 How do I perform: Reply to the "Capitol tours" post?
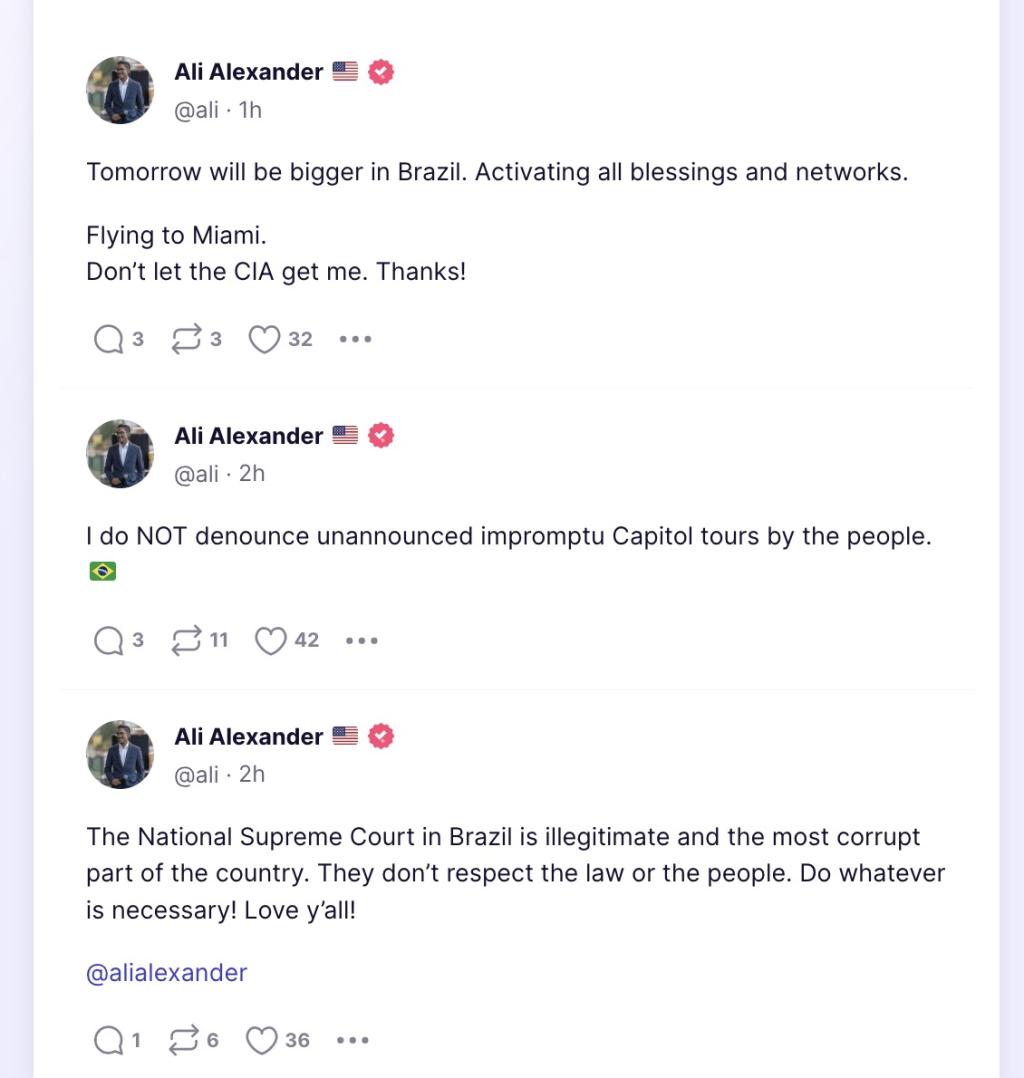pos(108,641)
